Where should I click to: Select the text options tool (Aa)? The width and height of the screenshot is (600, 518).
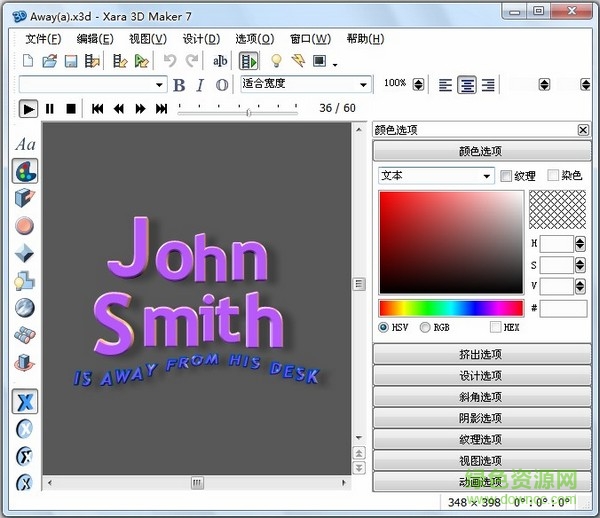tap(25, 145)
